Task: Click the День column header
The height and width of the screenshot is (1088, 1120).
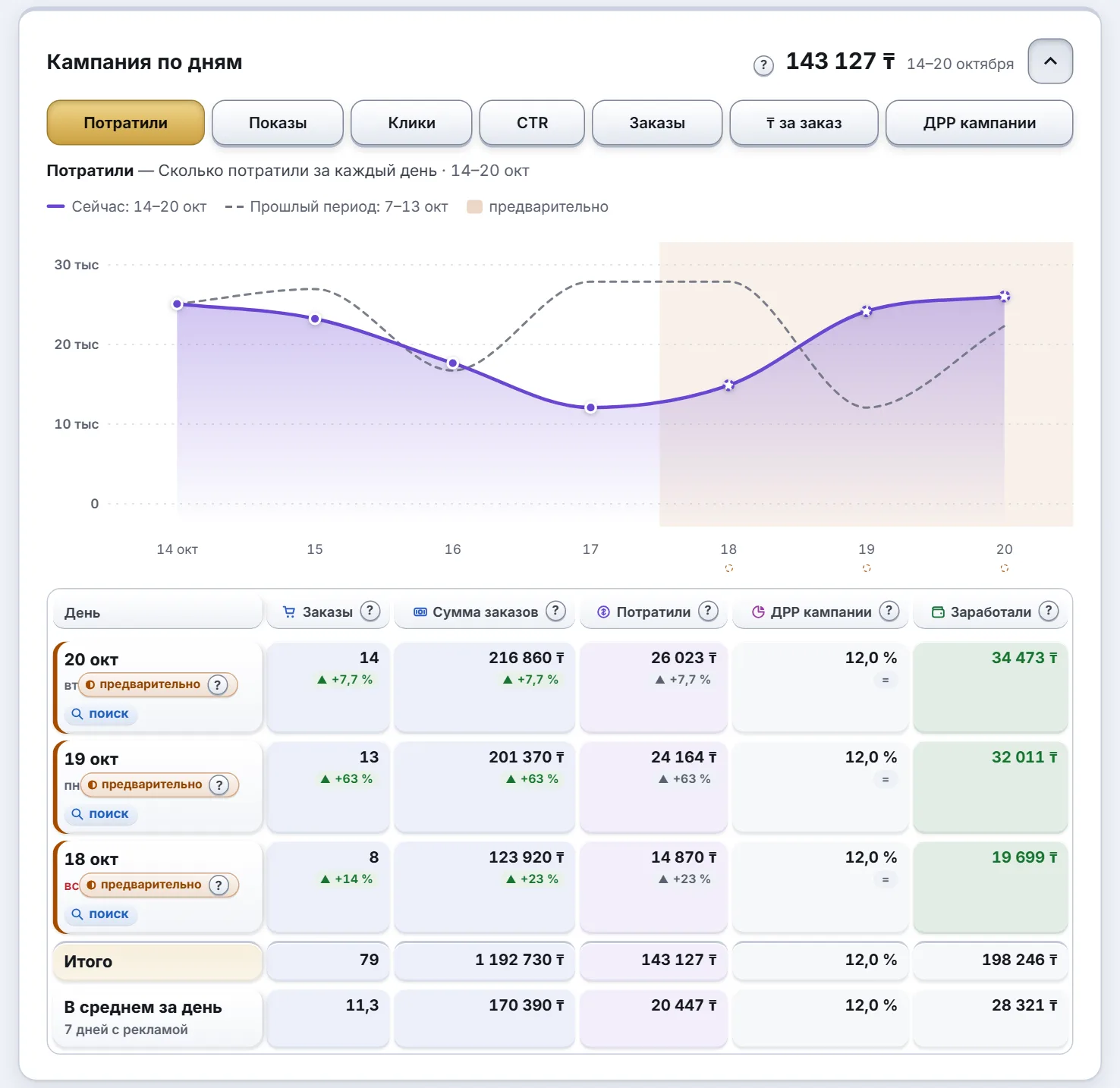Action: (x=158, y=612)
